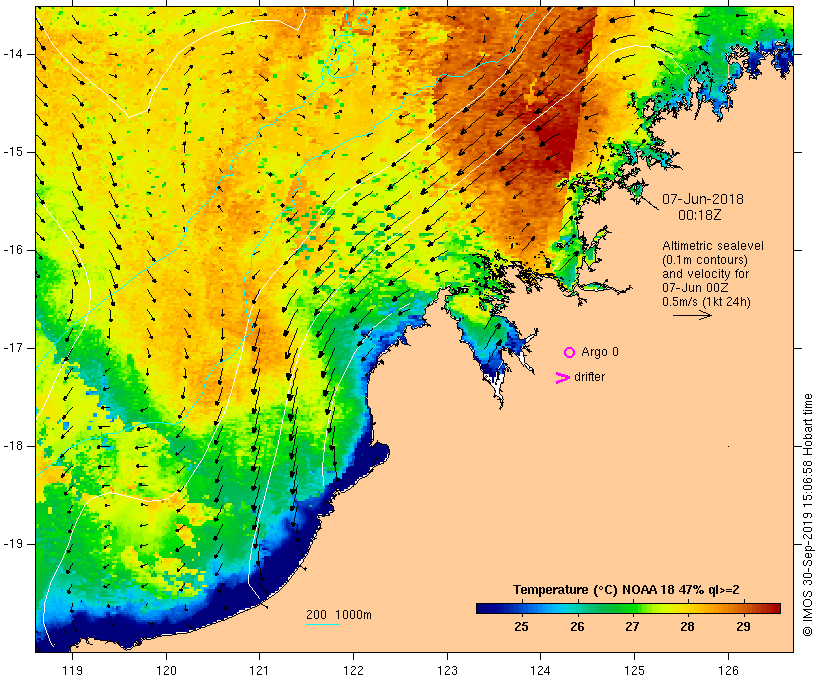The width and height of the screenshot is (820, 680).
Task: Click the 'and velocity for' text line
Action: 705,274
